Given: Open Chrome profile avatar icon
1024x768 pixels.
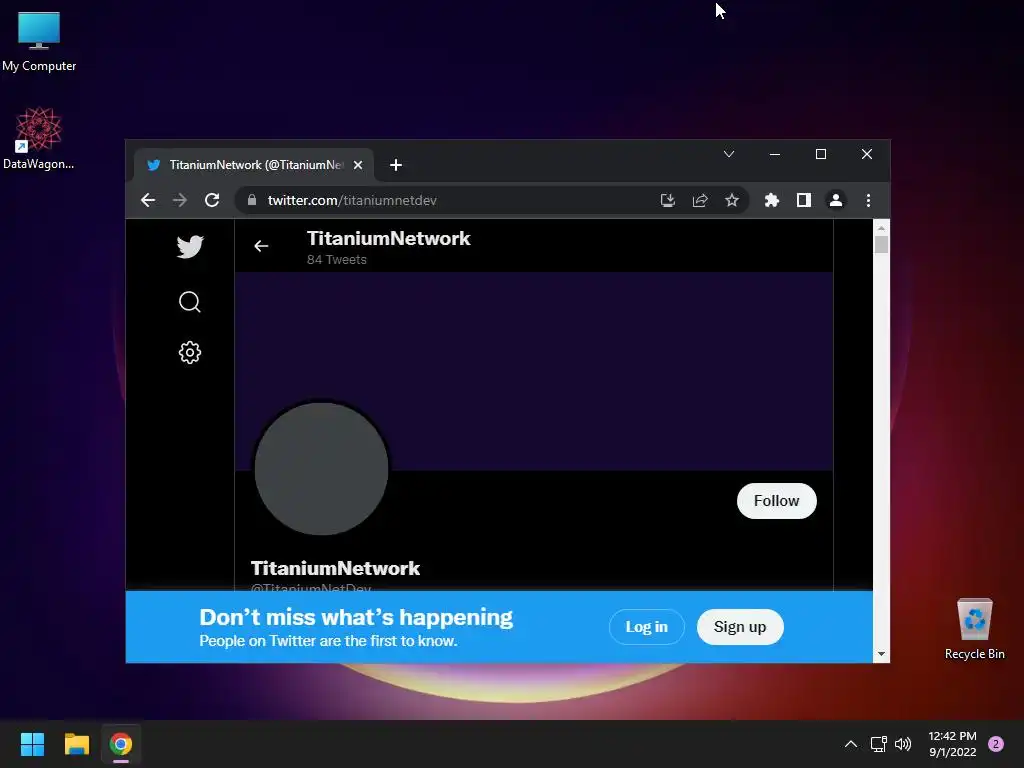Looking at the screenshot, I should click(836, 200).
